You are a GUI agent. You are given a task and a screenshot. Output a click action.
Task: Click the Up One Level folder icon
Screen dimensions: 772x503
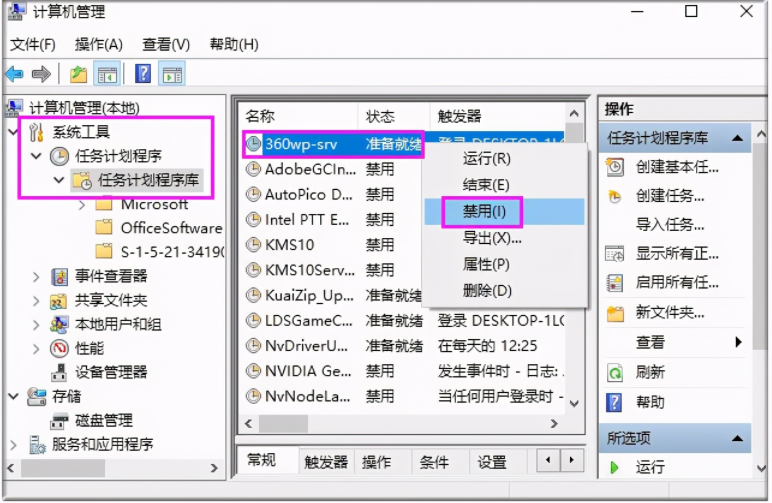(79, 74)
